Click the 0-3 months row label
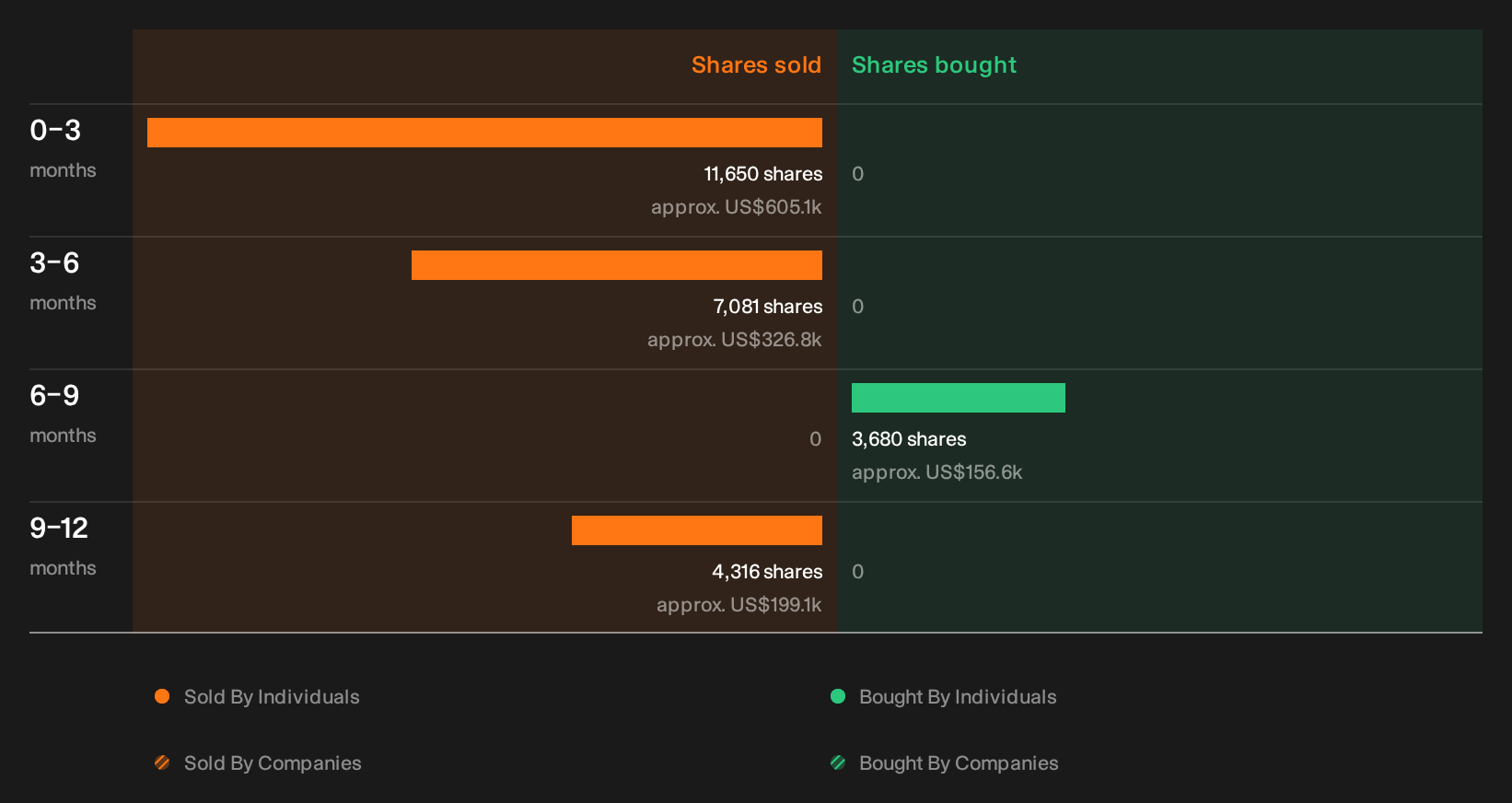 point(63,149)
